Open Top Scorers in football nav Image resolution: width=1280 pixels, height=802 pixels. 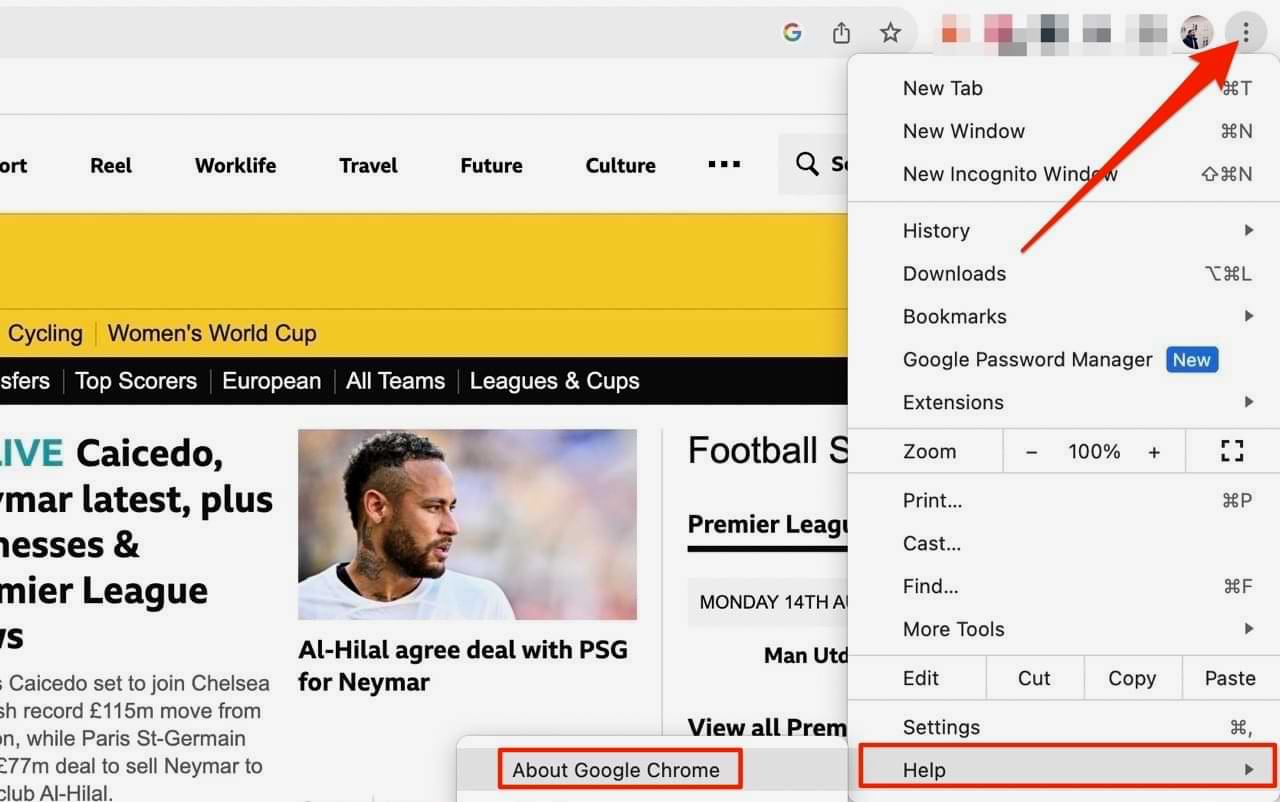(x=136, y=381)
